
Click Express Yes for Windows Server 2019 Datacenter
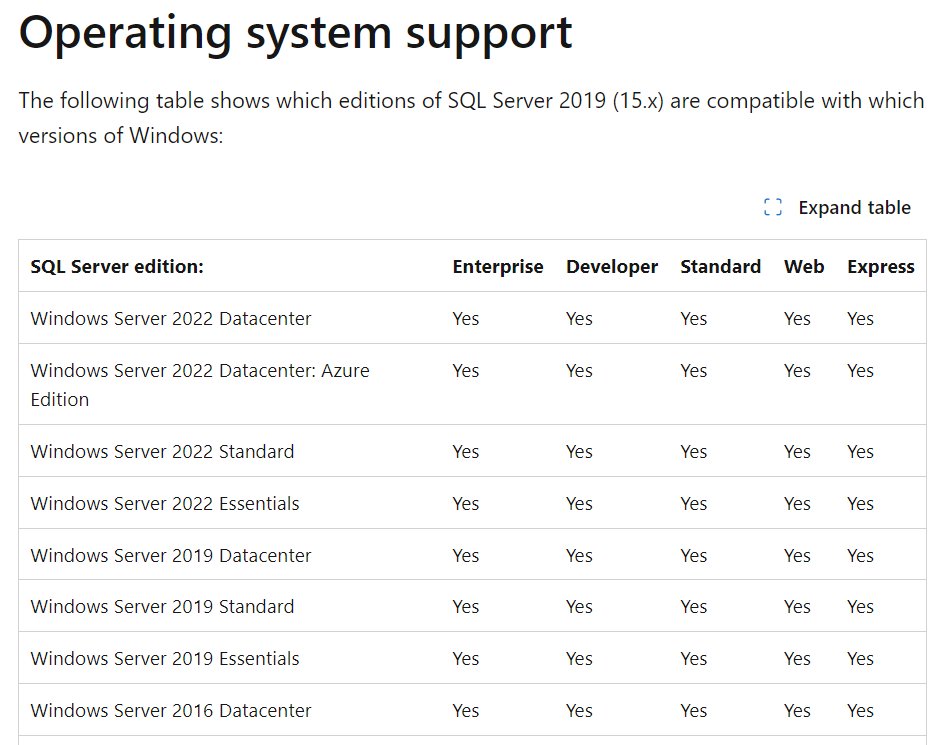tap(860, 556)
